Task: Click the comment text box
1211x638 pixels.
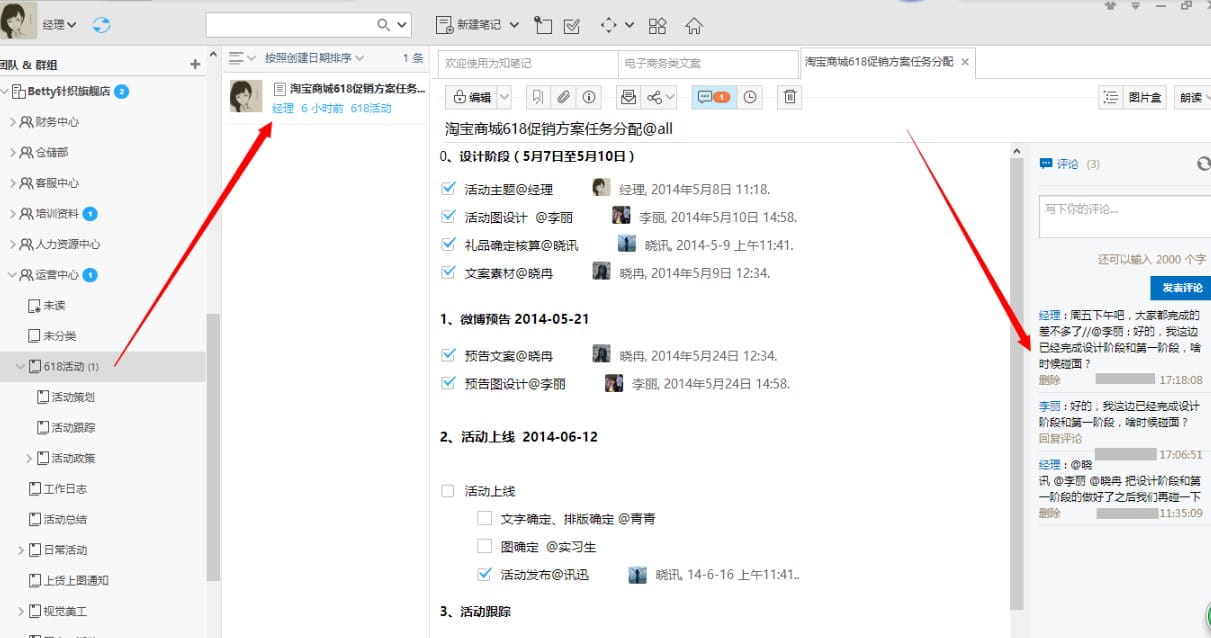Action: point(1125,217)
